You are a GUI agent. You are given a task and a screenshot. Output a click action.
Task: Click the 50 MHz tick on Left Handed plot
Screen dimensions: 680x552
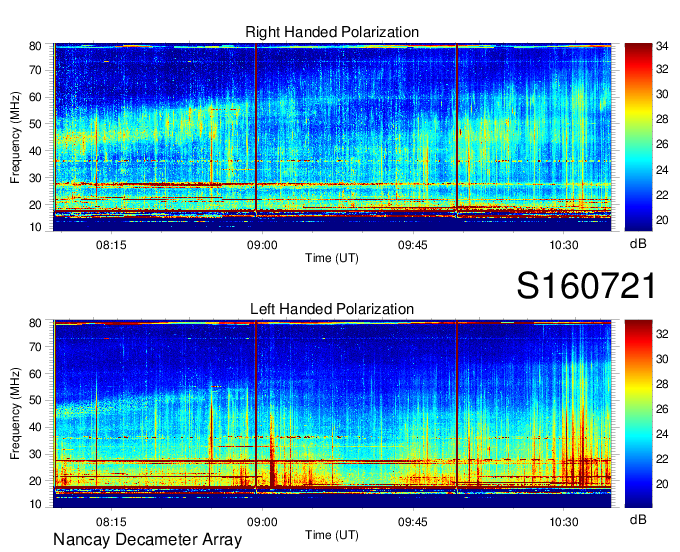(35, 401)
